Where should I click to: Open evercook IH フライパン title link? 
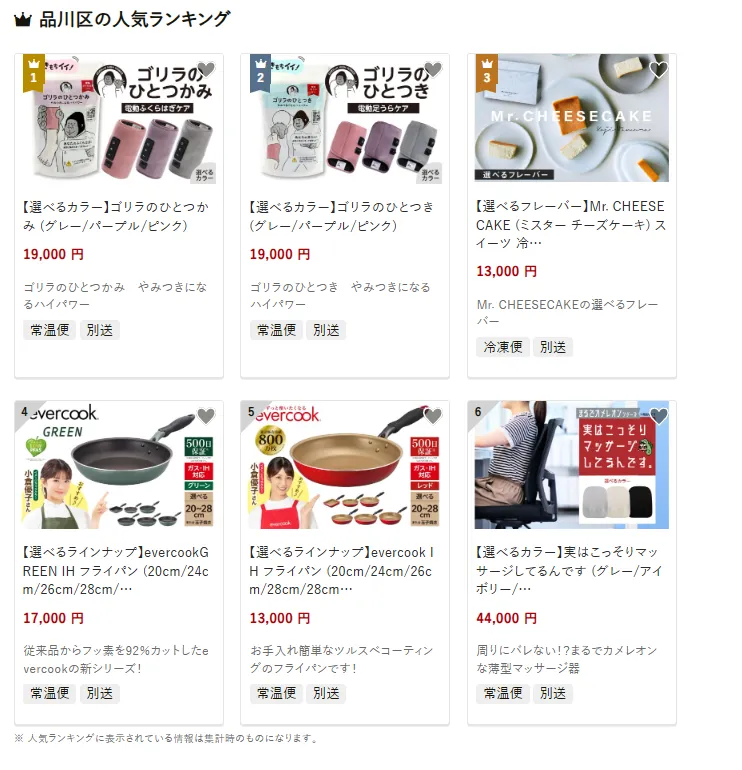pyautogui.click(x=342, y=571)
